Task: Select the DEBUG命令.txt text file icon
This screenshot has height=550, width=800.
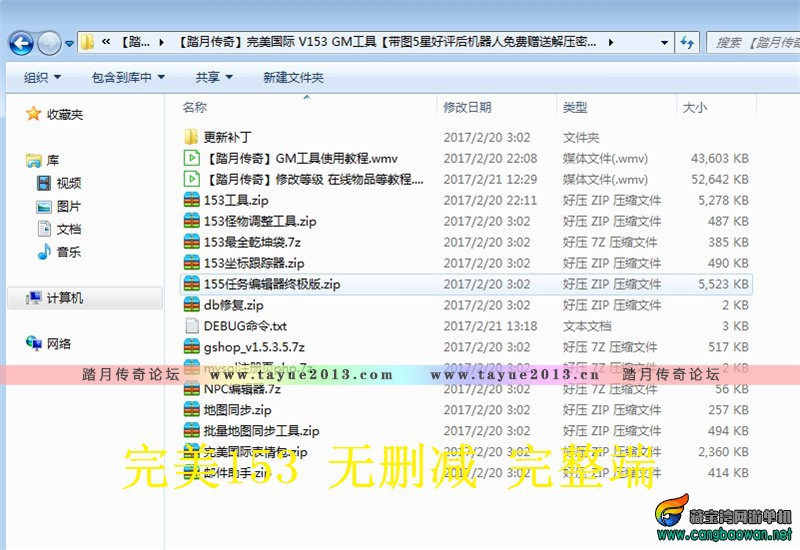Action: pyautogui.click(x=192, y=326)
